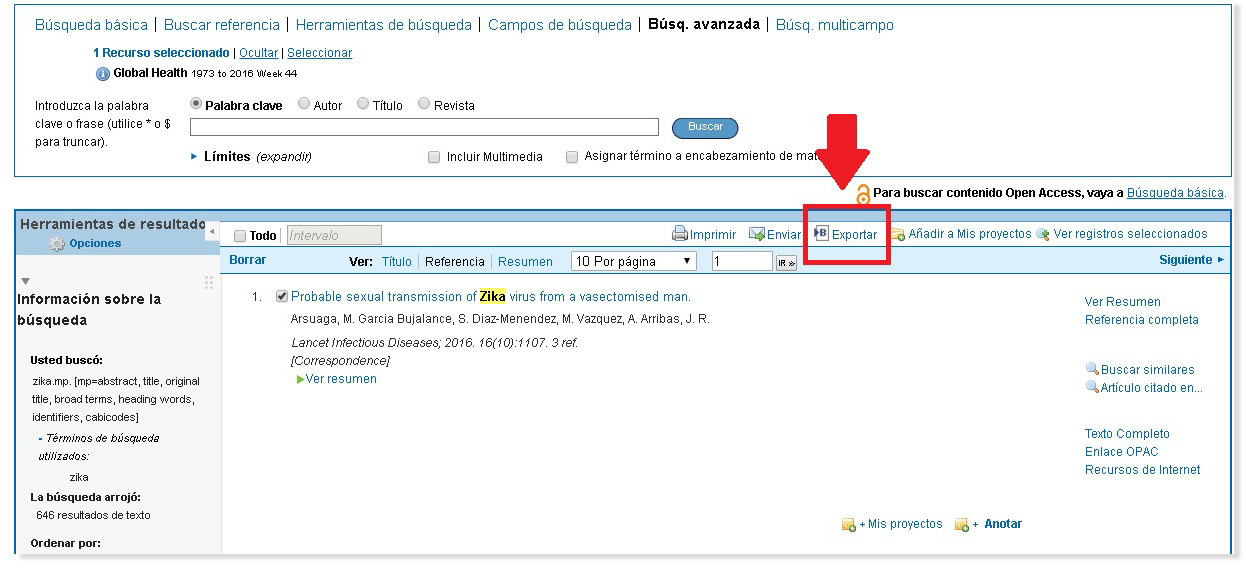
Task: Click the '646 resultados de texto' count
Action: (x=93, y=516)
